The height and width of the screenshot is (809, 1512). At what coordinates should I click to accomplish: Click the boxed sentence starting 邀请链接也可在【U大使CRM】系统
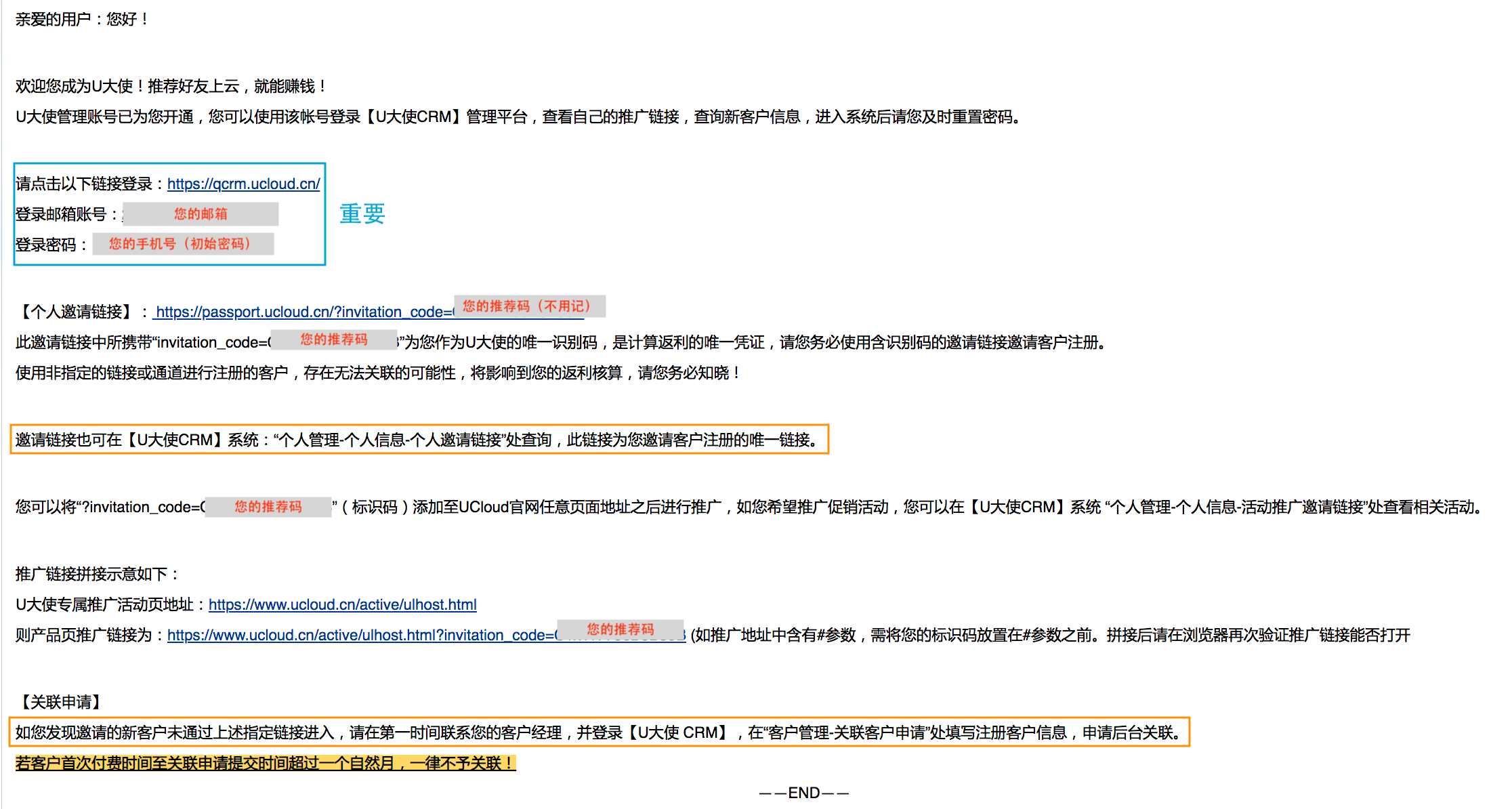pos(420,440)
